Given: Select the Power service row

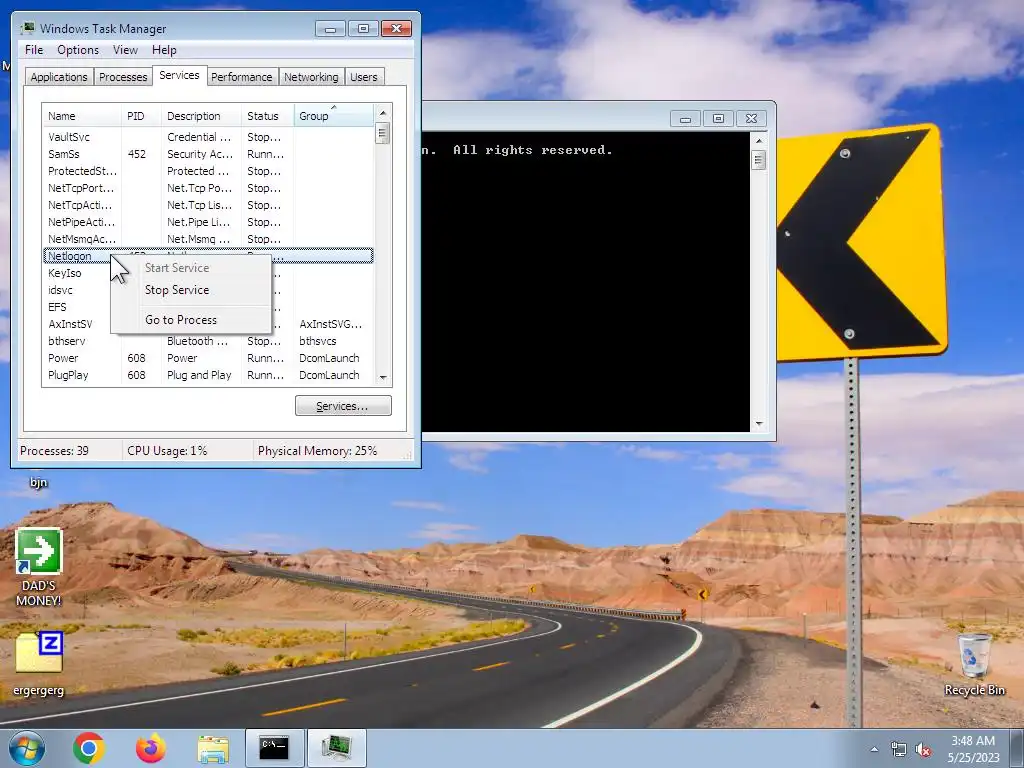Looking at the screenshot, I should [x=208, y=358].
